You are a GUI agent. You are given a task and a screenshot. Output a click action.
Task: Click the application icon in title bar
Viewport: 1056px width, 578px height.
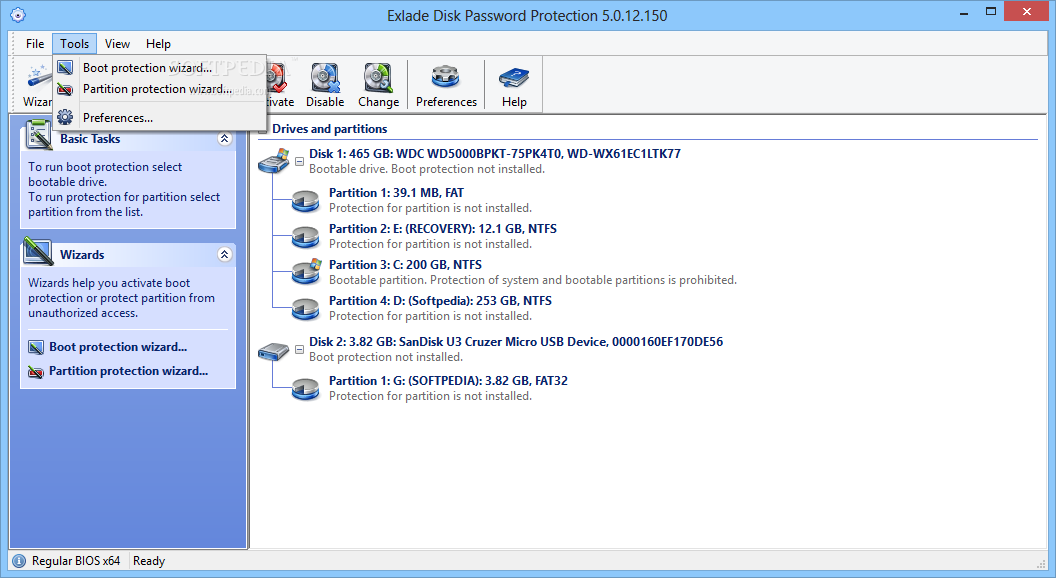[x=18, y=15]
